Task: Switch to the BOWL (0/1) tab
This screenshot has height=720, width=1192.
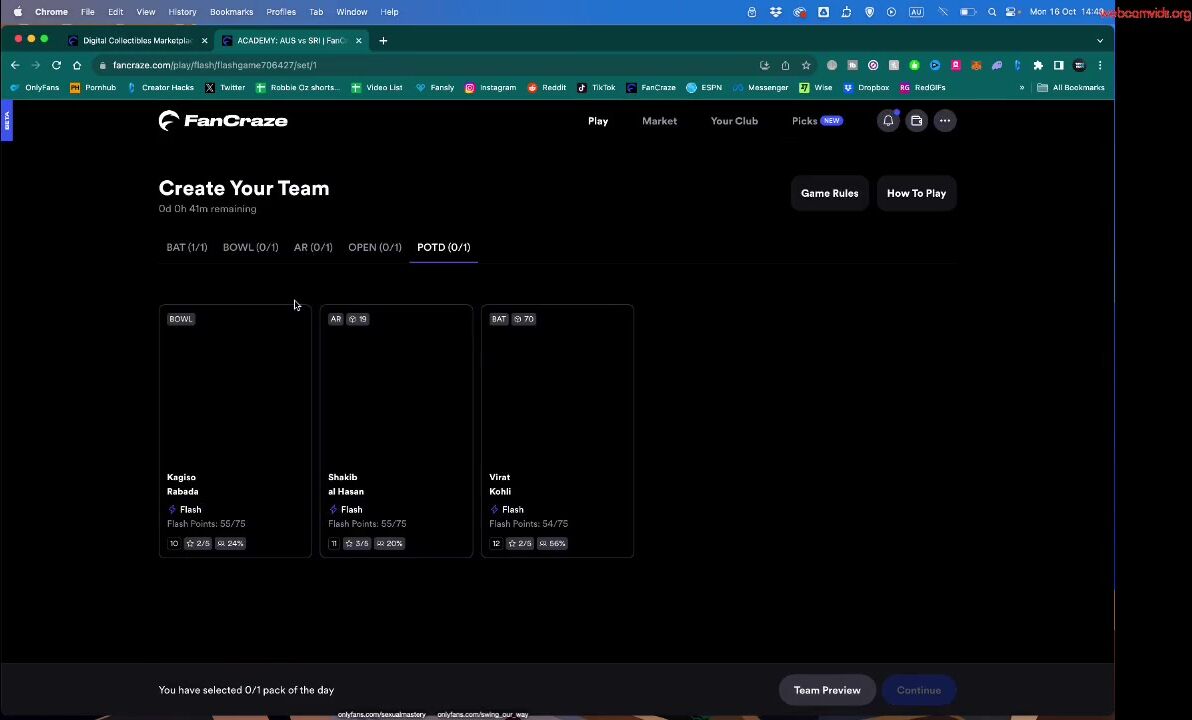Action: tap(250, 247)
